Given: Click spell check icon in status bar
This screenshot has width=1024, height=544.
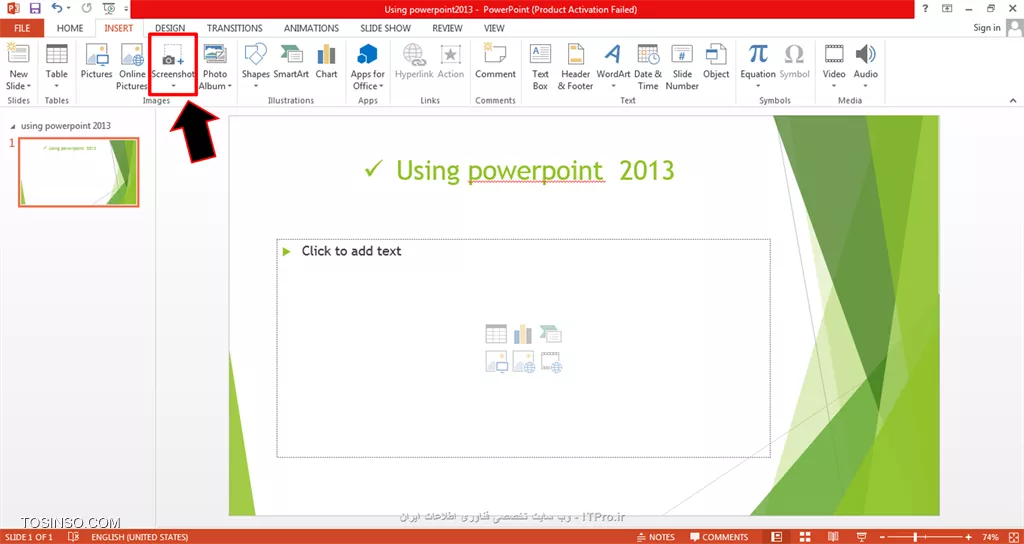Looking at the screenshot, I should 74,537.
